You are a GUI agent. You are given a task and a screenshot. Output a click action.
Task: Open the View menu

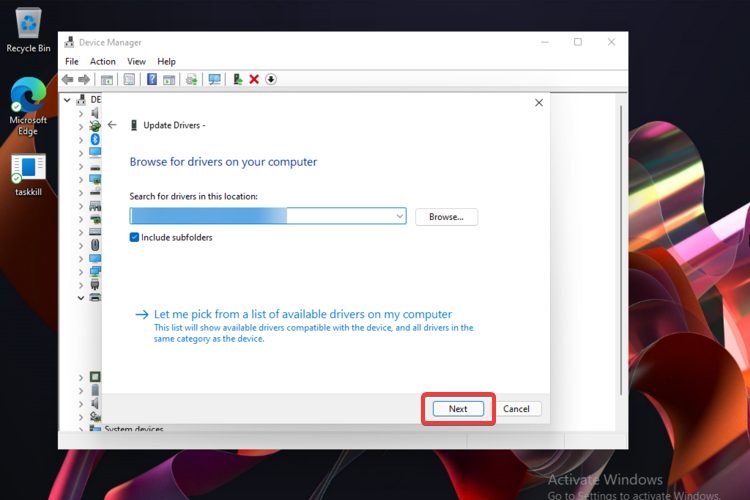(136, 61)
